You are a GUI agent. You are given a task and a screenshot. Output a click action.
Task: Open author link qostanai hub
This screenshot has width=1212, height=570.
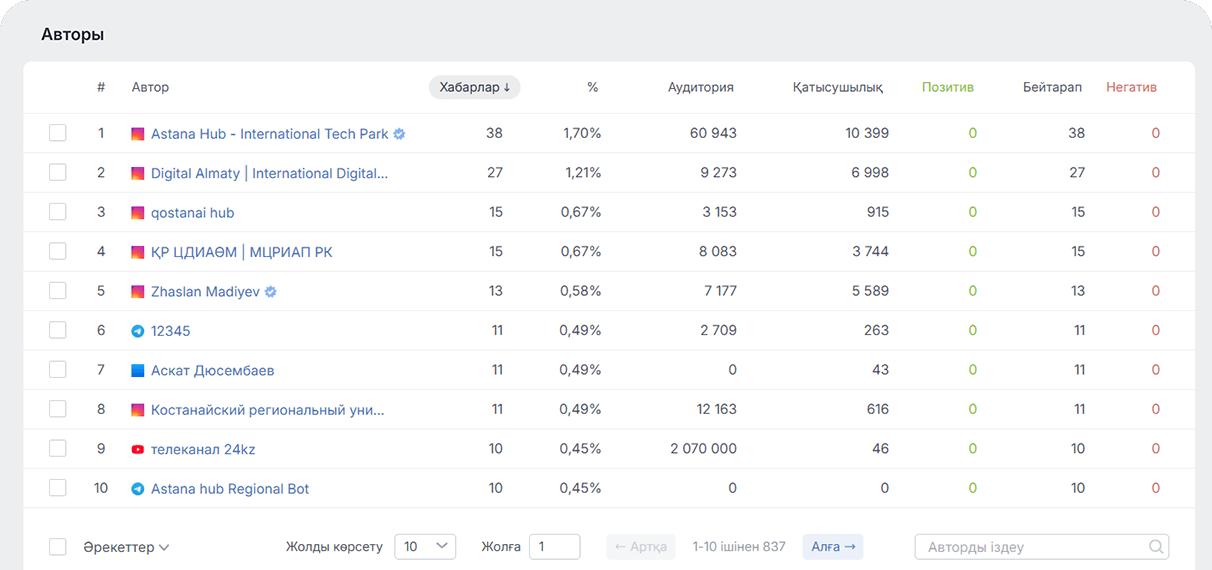(x=193, y=213)
